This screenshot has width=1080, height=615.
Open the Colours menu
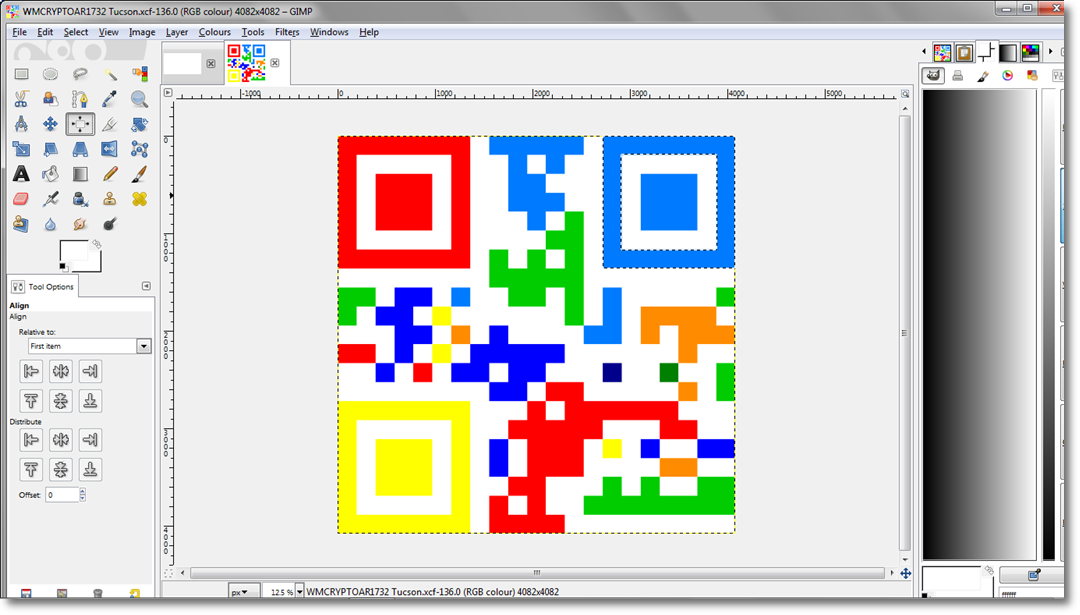[214, 32]
